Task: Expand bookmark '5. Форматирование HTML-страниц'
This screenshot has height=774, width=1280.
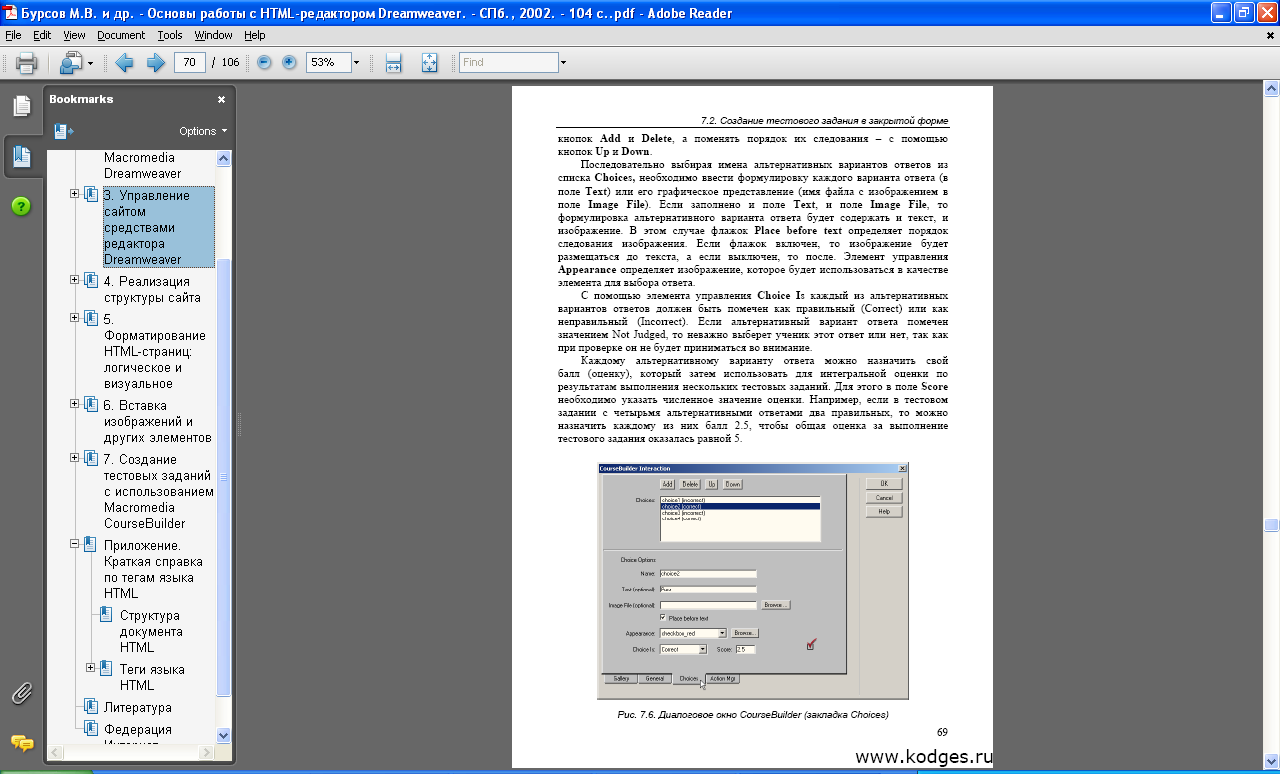Action: coord(75,318)
